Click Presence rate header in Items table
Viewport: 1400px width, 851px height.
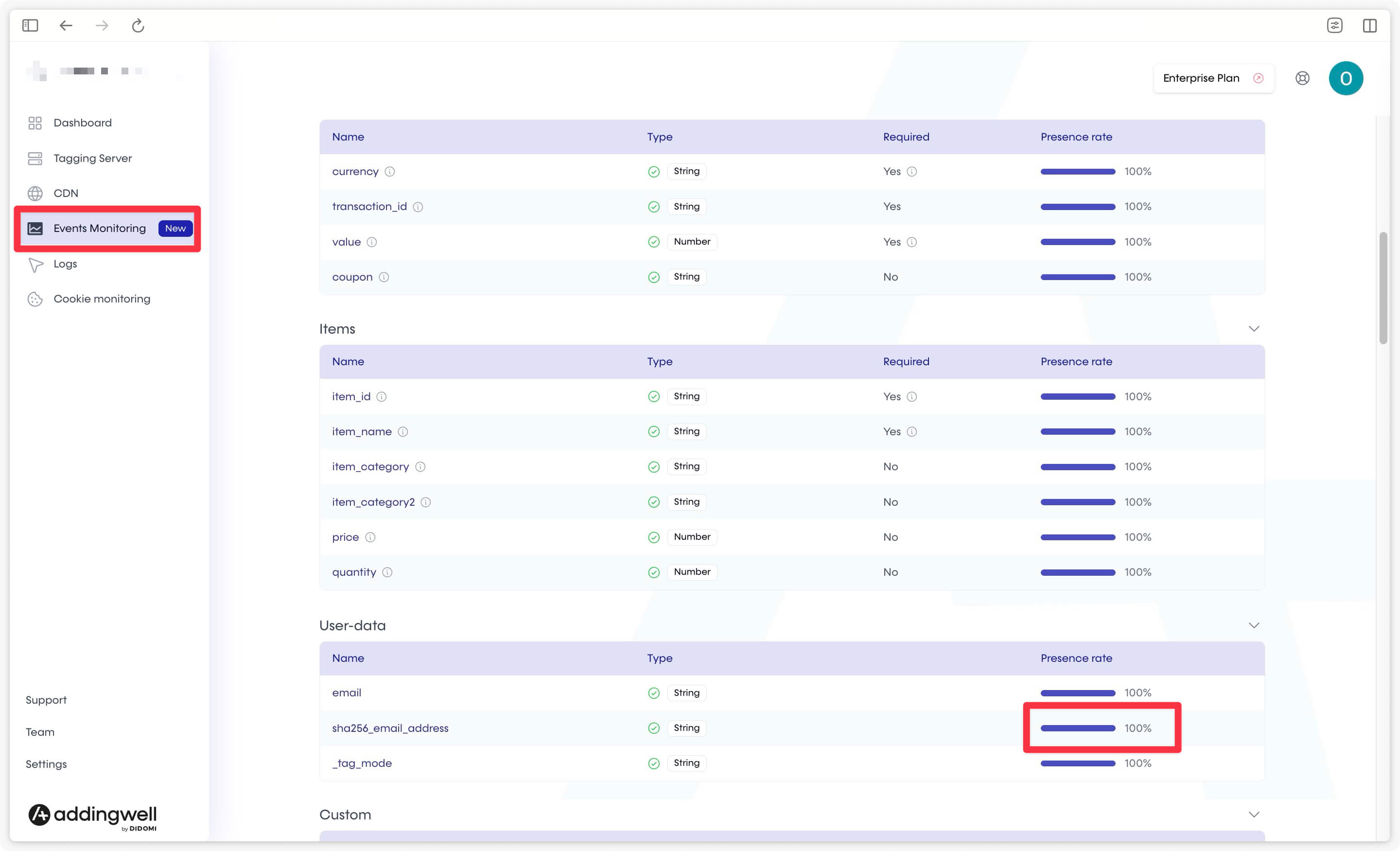click(x=1076, y=361)
